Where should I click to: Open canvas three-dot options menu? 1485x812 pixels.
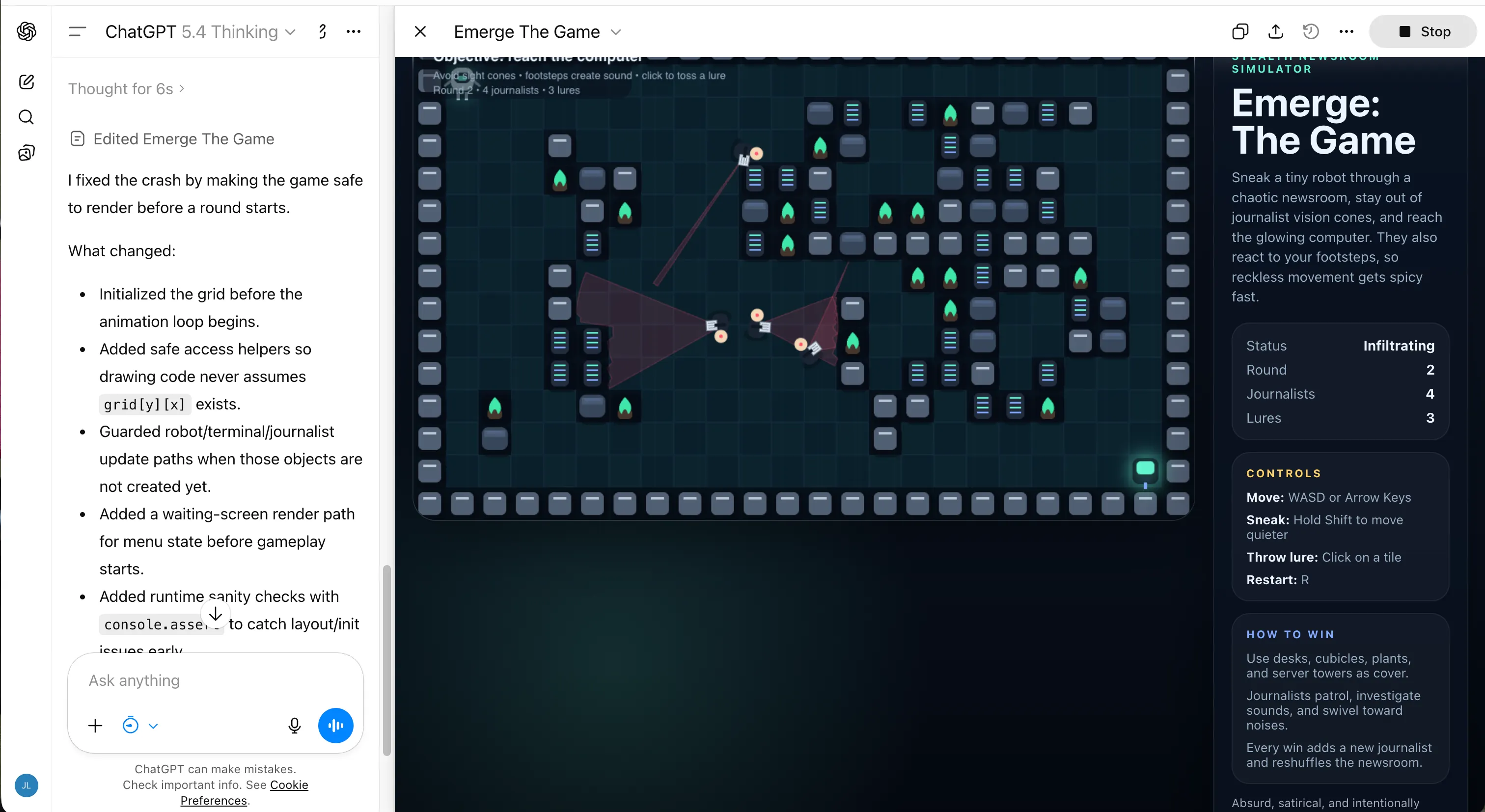1346,32
